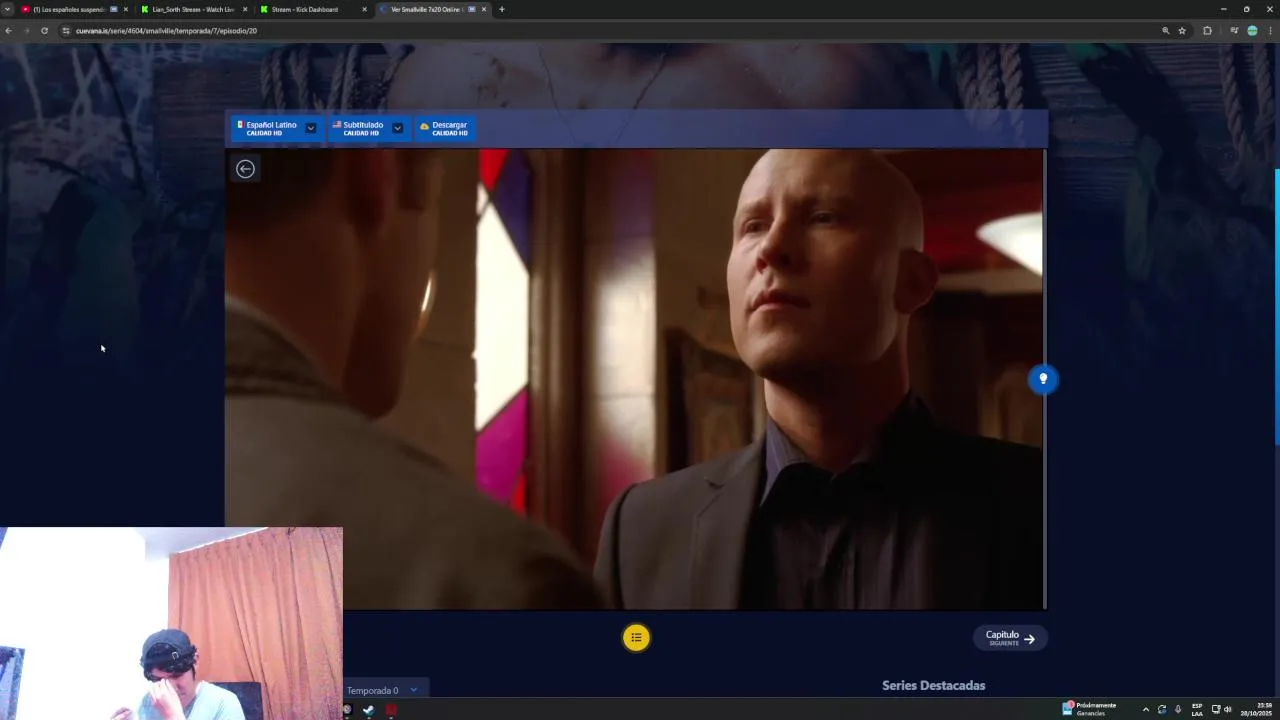This screenshot has height=720, width=1280.
Task: Click the Series Destacadas heading
Action: [x=933, y=685]
